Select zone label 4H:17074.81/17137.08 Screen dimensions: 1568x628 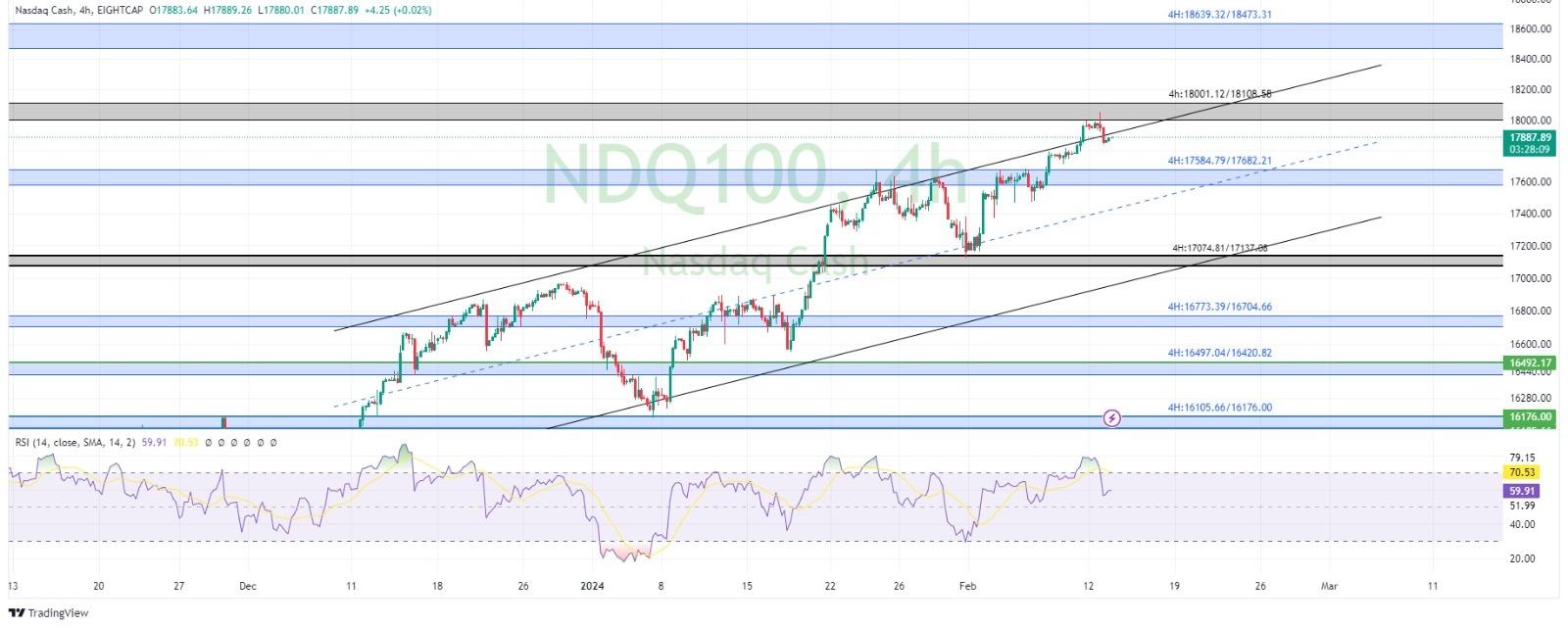[x=1220, y=248]
